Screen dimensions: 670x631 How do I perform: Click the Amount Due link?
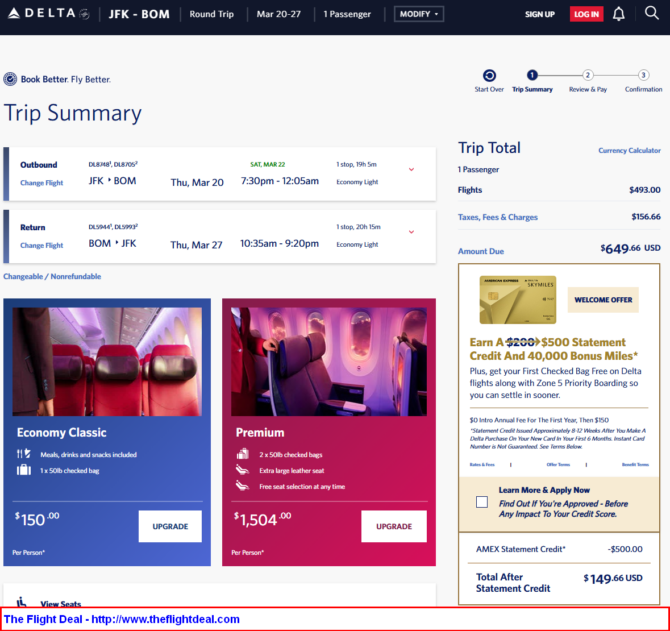(x=481, y=251)
